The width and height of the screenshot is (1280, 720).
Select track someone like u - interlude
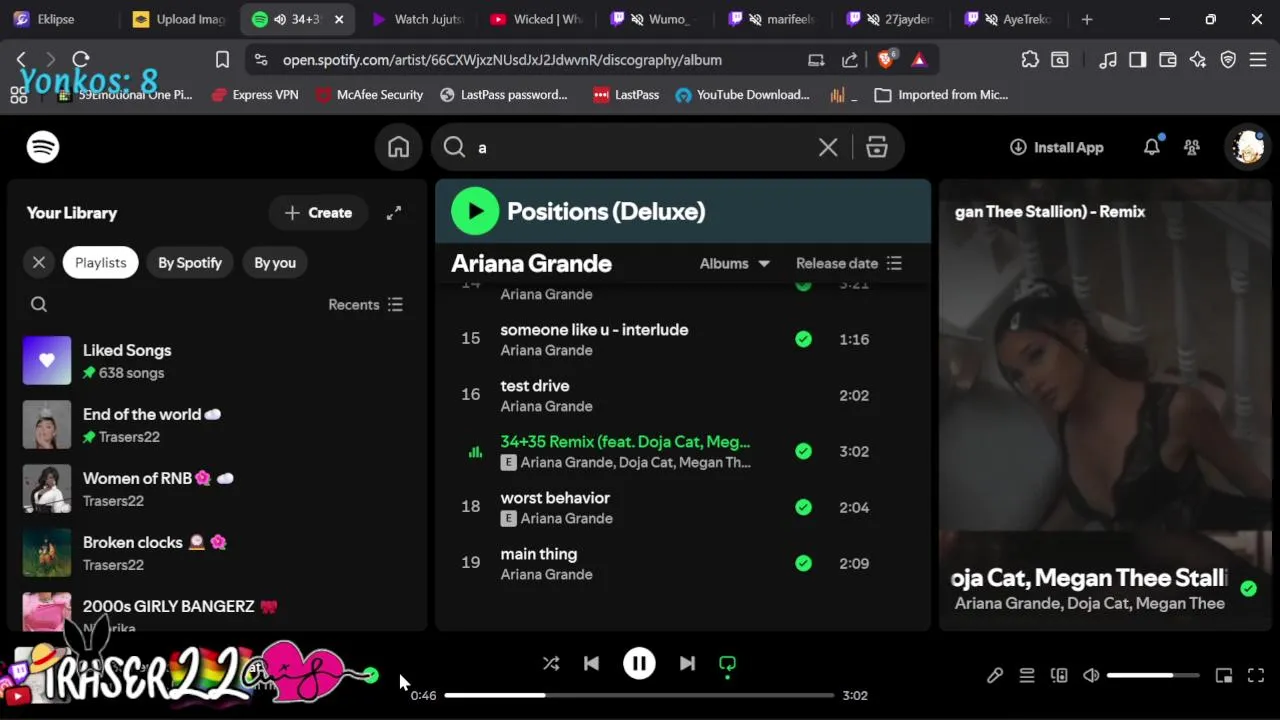click(x=594, y=330)
